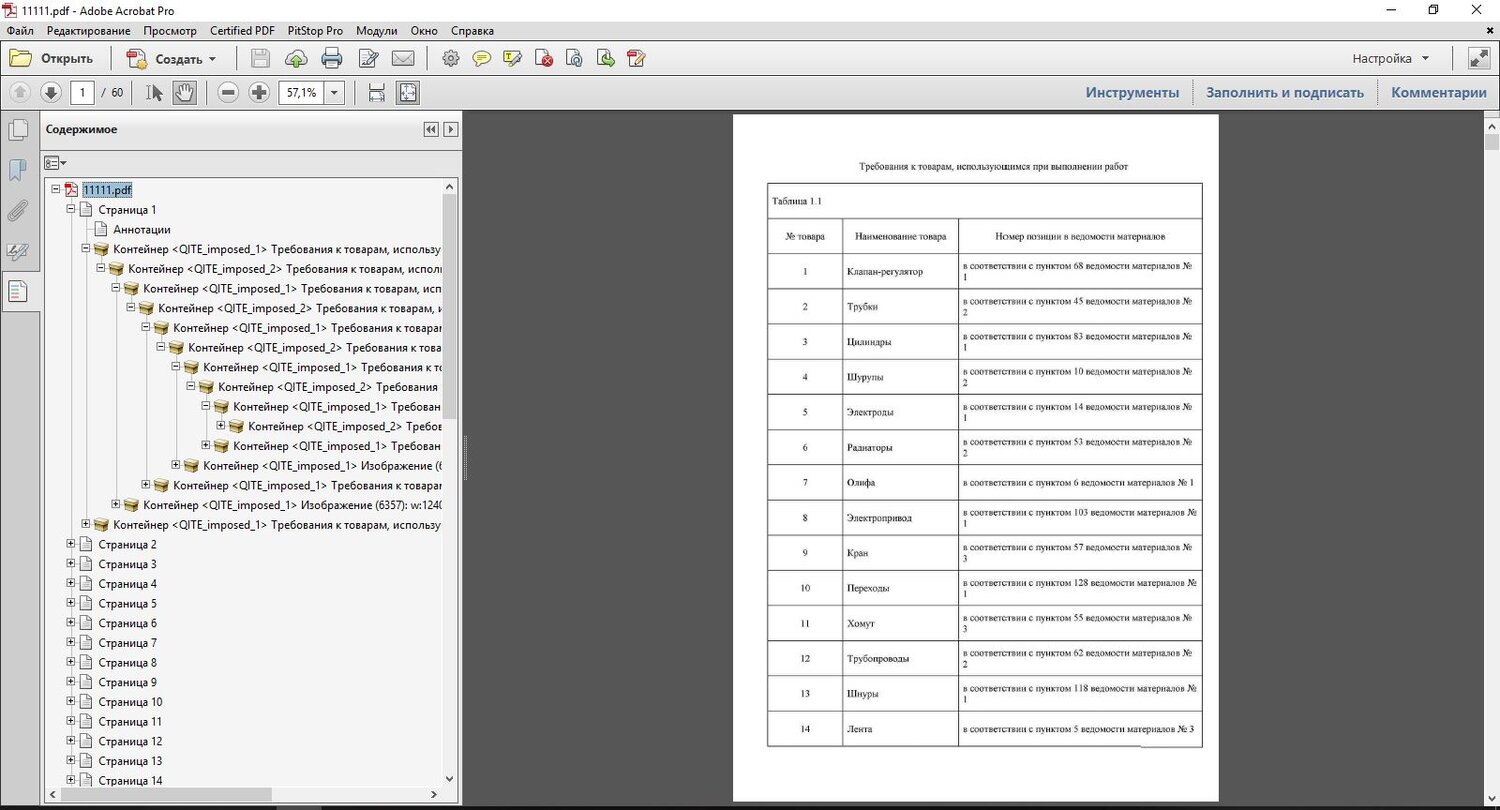Open the Окно menu
This screenshot has height=810, width=1500.
426,31
